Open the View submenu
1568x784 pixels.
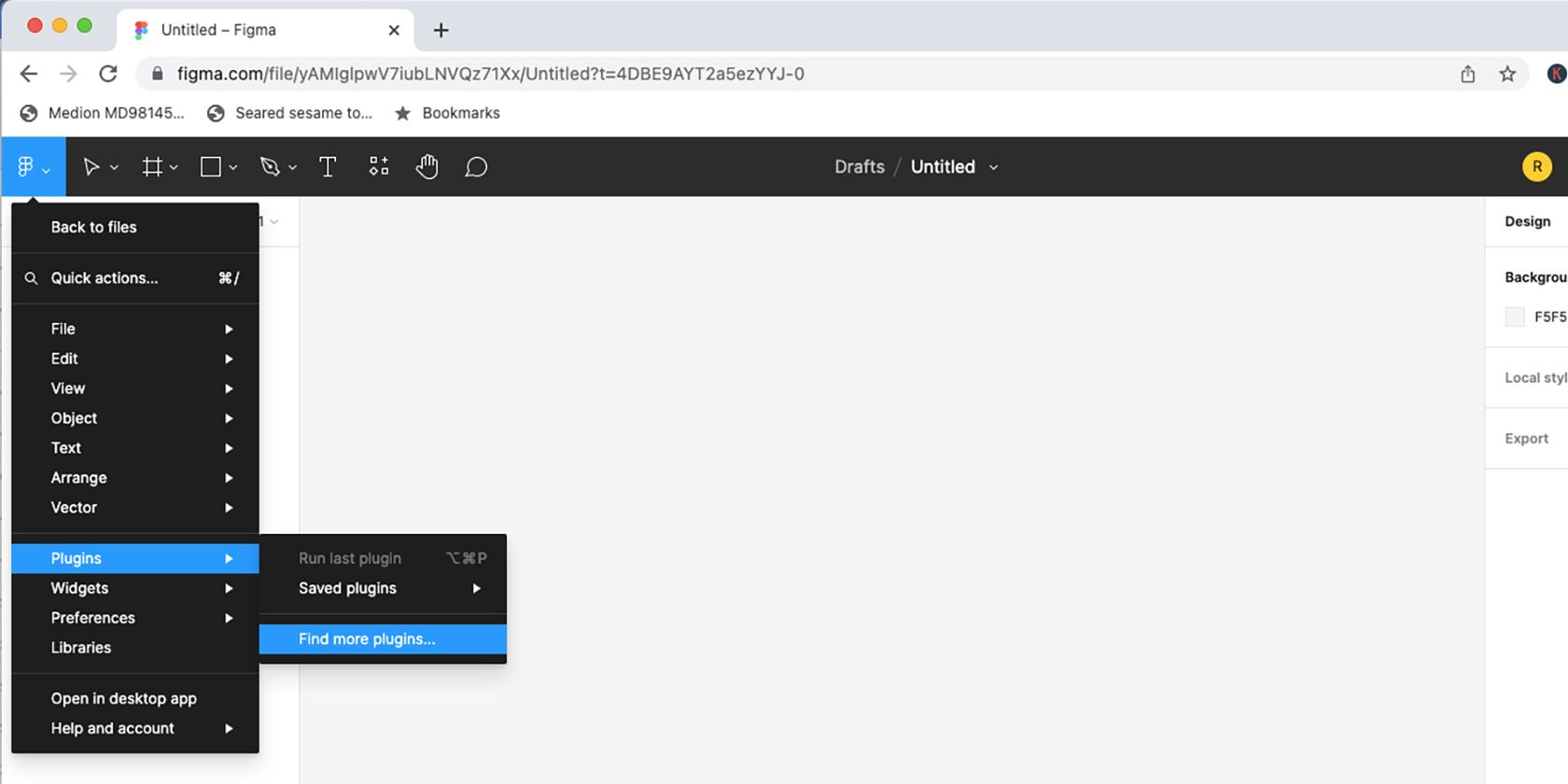(135, 389)
